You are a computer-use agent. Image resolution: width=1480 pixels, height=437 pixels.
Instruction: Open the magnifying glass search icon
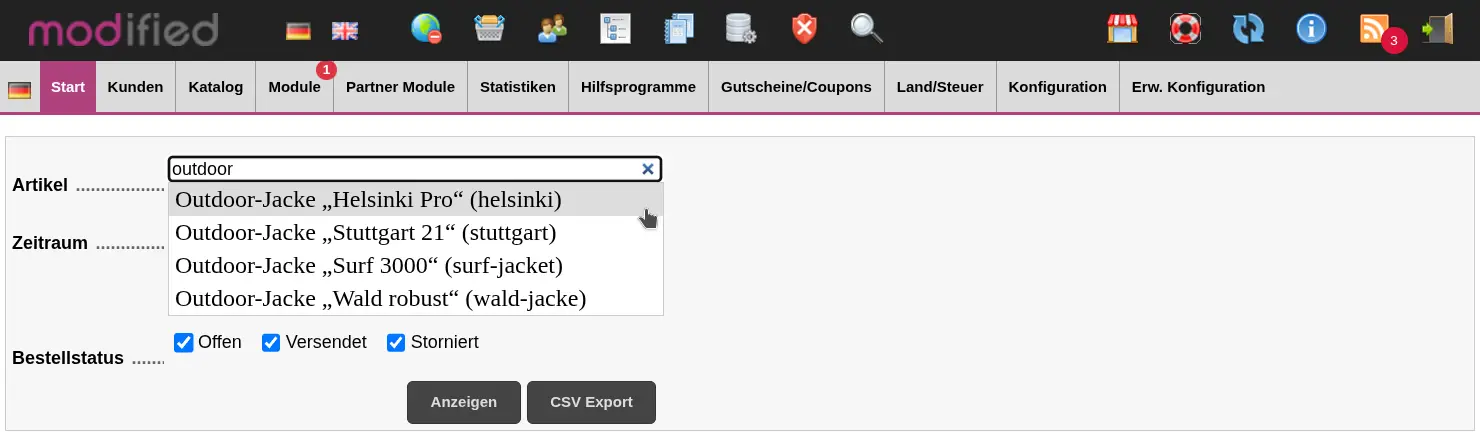click(x=866, y=29)
